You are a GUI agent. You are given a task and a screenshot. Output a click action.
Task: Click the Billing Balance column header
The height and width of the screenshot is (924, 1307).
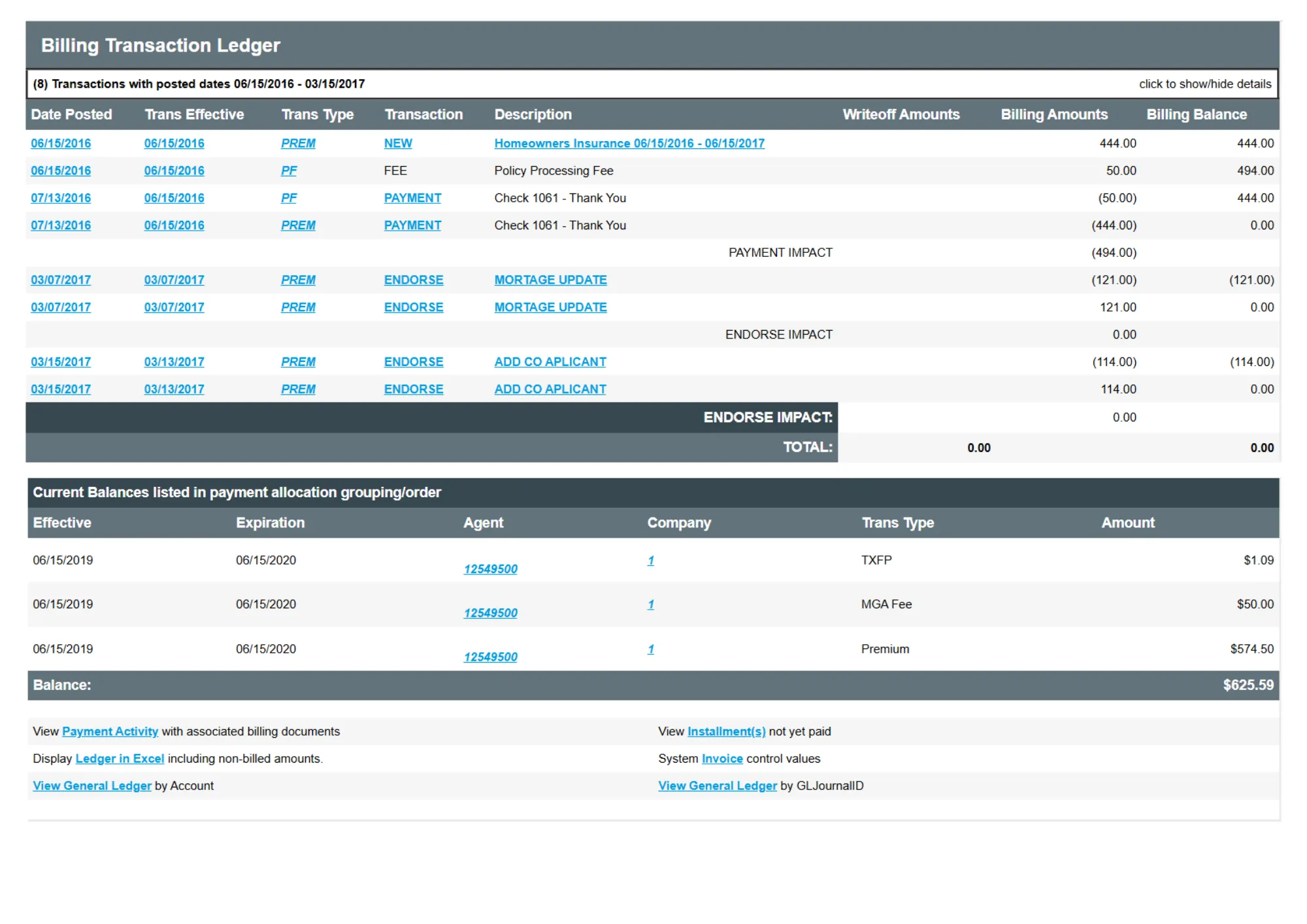pos(1196,114)
